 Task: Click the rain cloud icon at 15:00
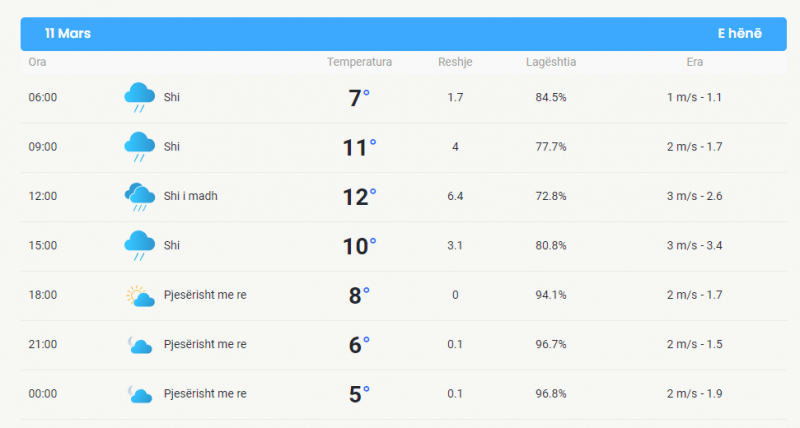[x=139, y=246]
